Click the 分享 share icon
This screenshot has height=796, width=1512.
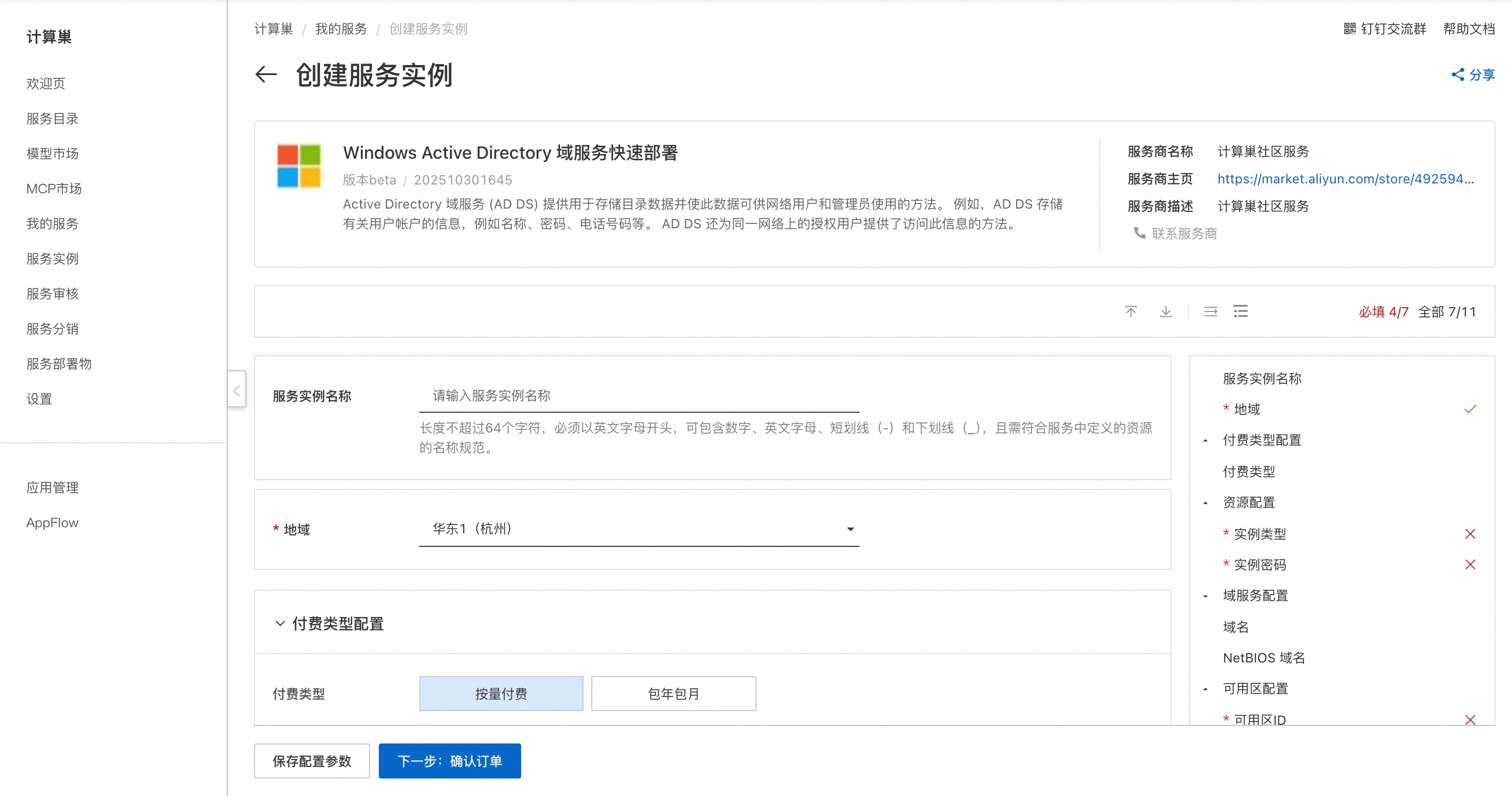pos(1457,74)
